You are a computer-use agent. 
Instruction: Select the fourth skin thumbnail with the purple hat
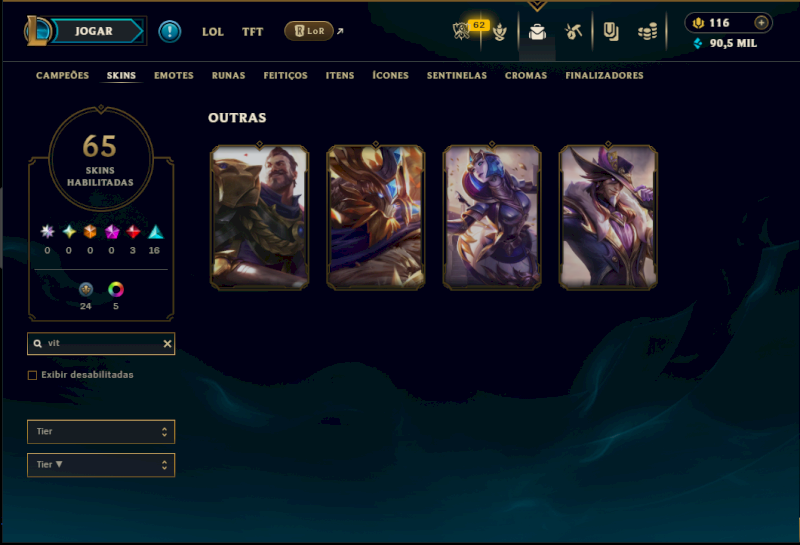[x=608, y=218]
